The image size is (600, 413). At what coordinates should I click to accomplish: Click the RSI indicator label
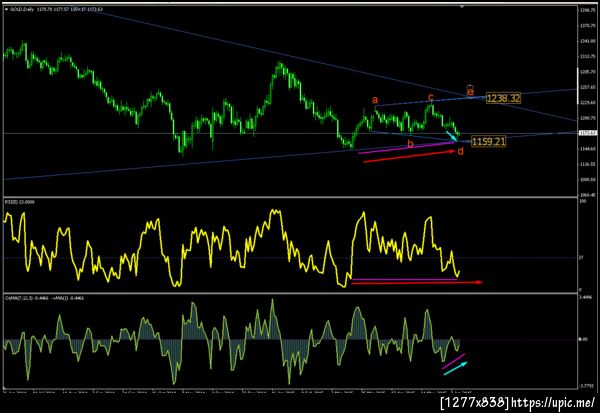pyautogui.click(x=20, y=202)
